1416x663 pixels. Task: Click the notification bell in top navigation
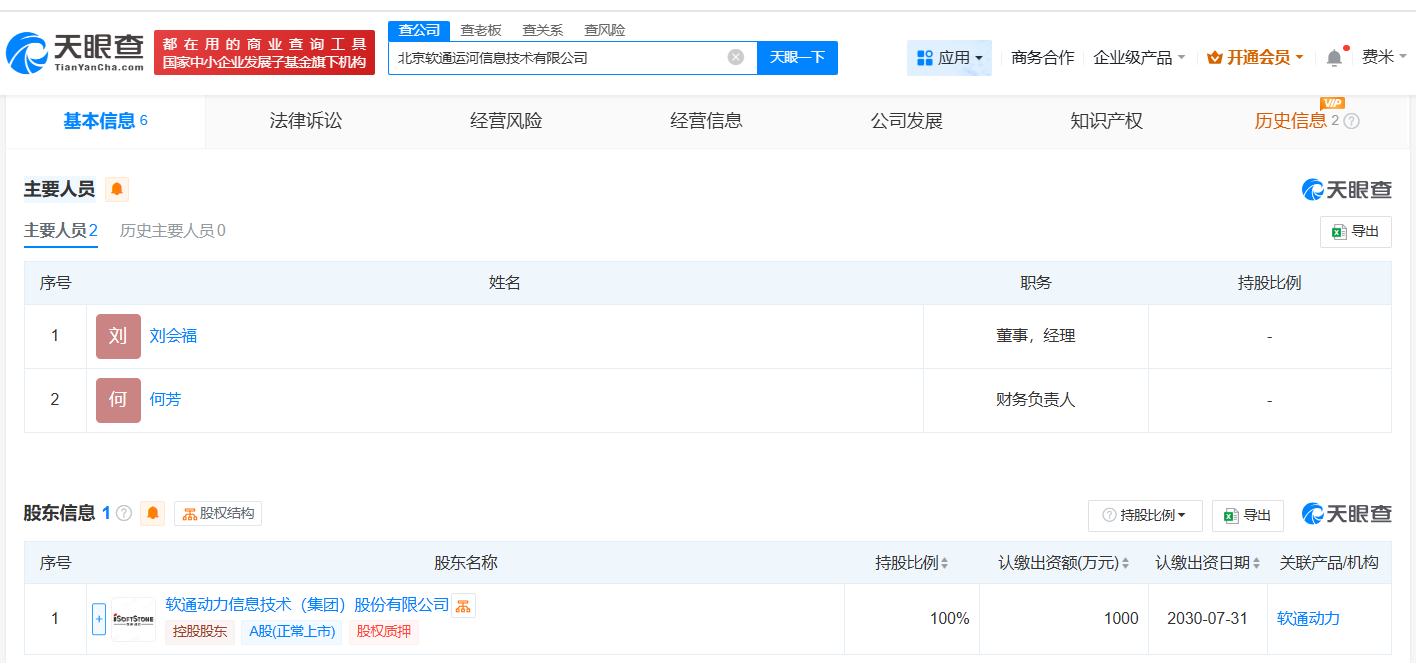coord(1333,57)
